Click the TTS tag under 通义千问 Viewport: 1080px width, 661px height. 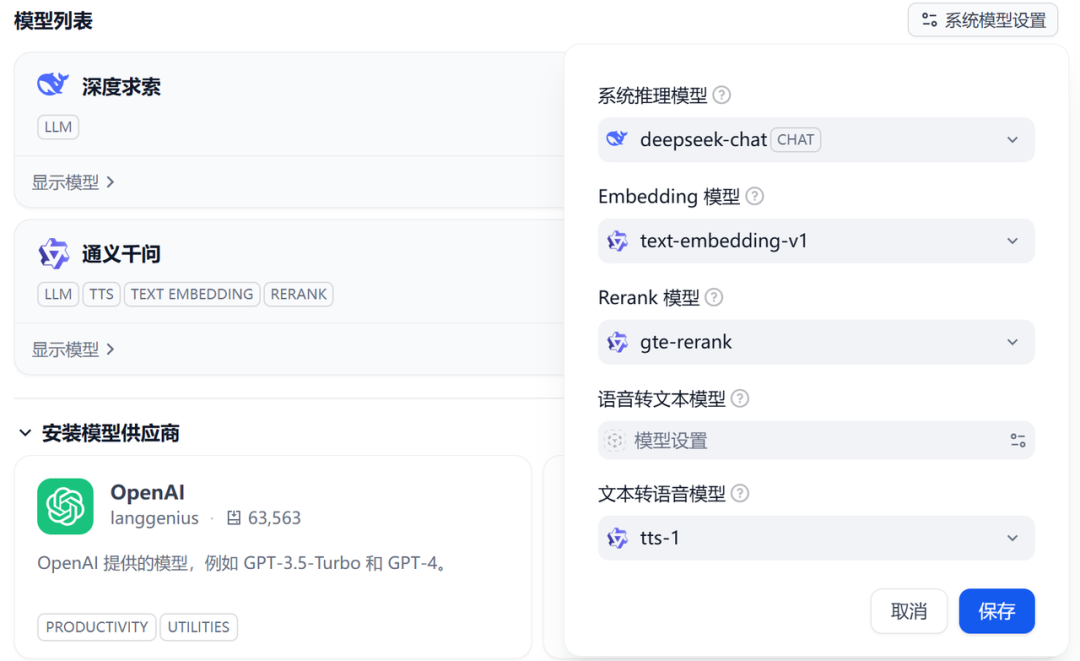(101, 294)
